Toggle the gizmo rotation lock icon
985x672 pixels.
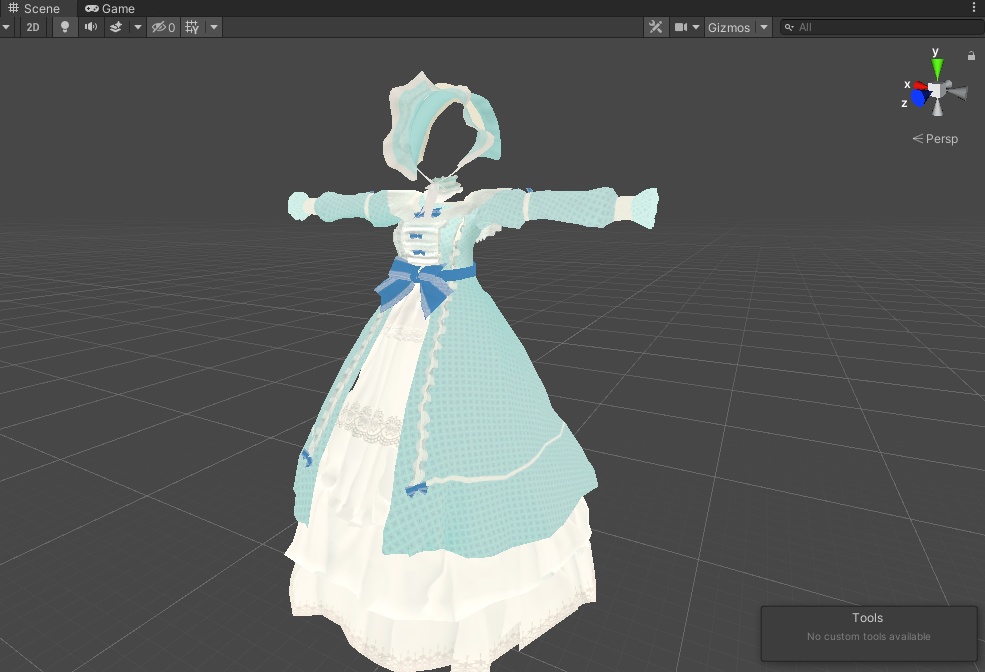pyautogui.click(x=971, y=55)
